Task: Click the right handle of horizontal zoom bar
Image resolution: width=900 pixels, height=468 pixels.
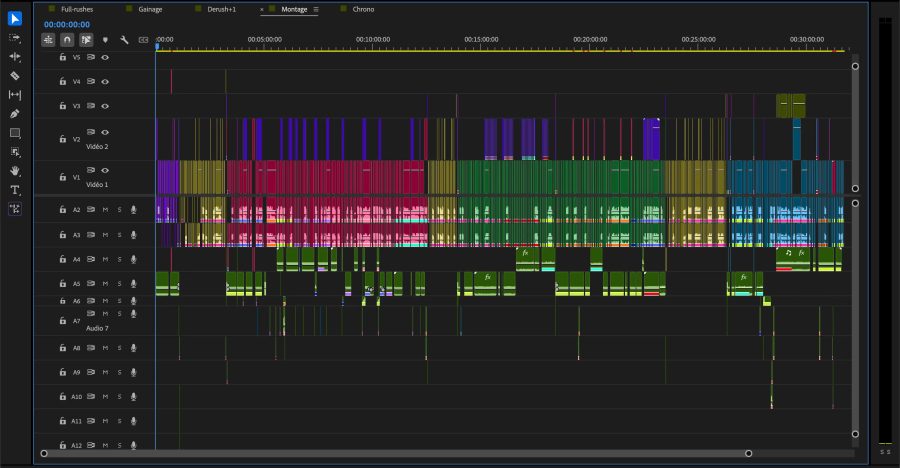Action: tap(748, 453)
